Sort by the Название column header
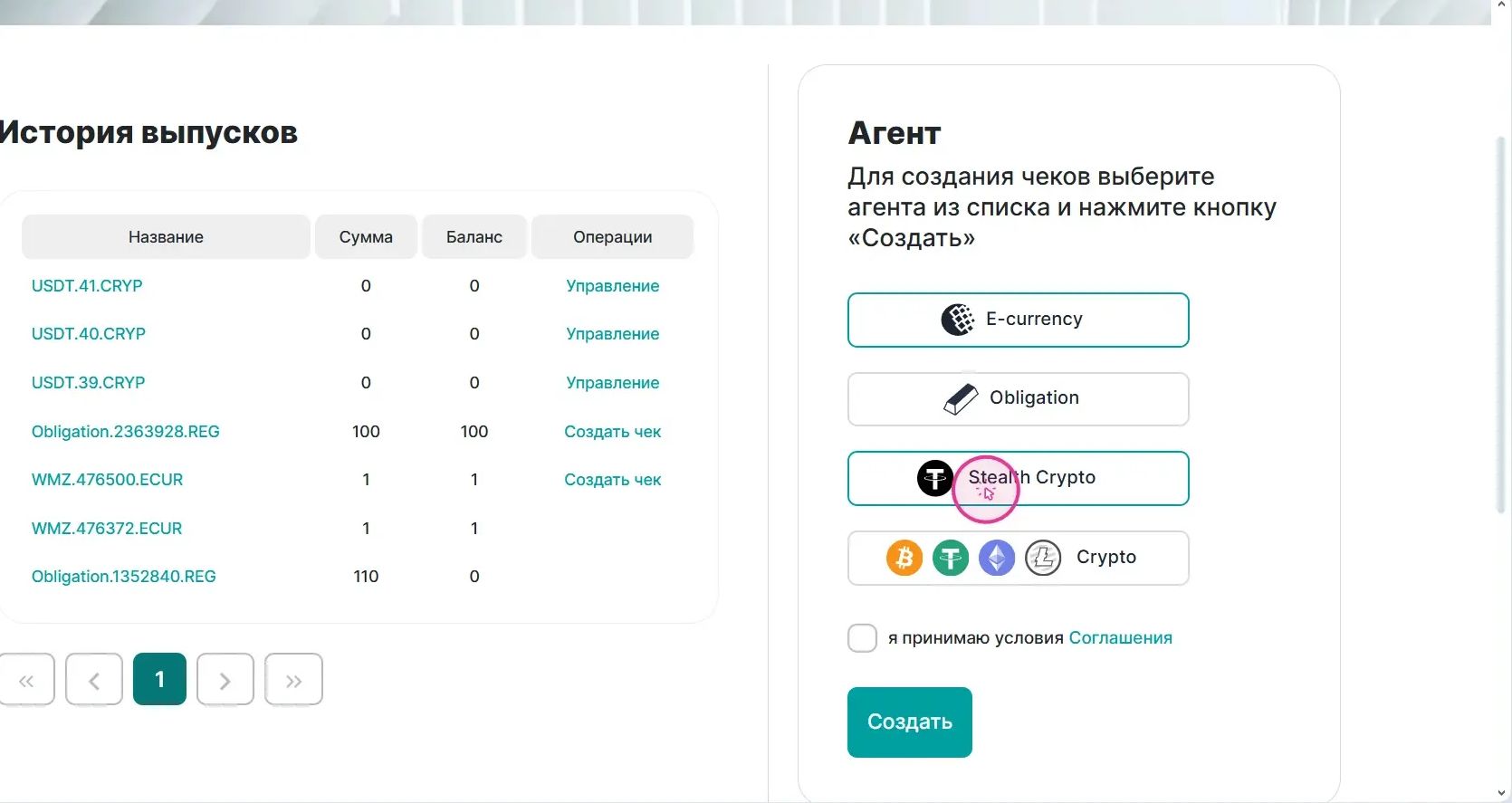Screen dimensions: 1512x803 pos(166,237)
